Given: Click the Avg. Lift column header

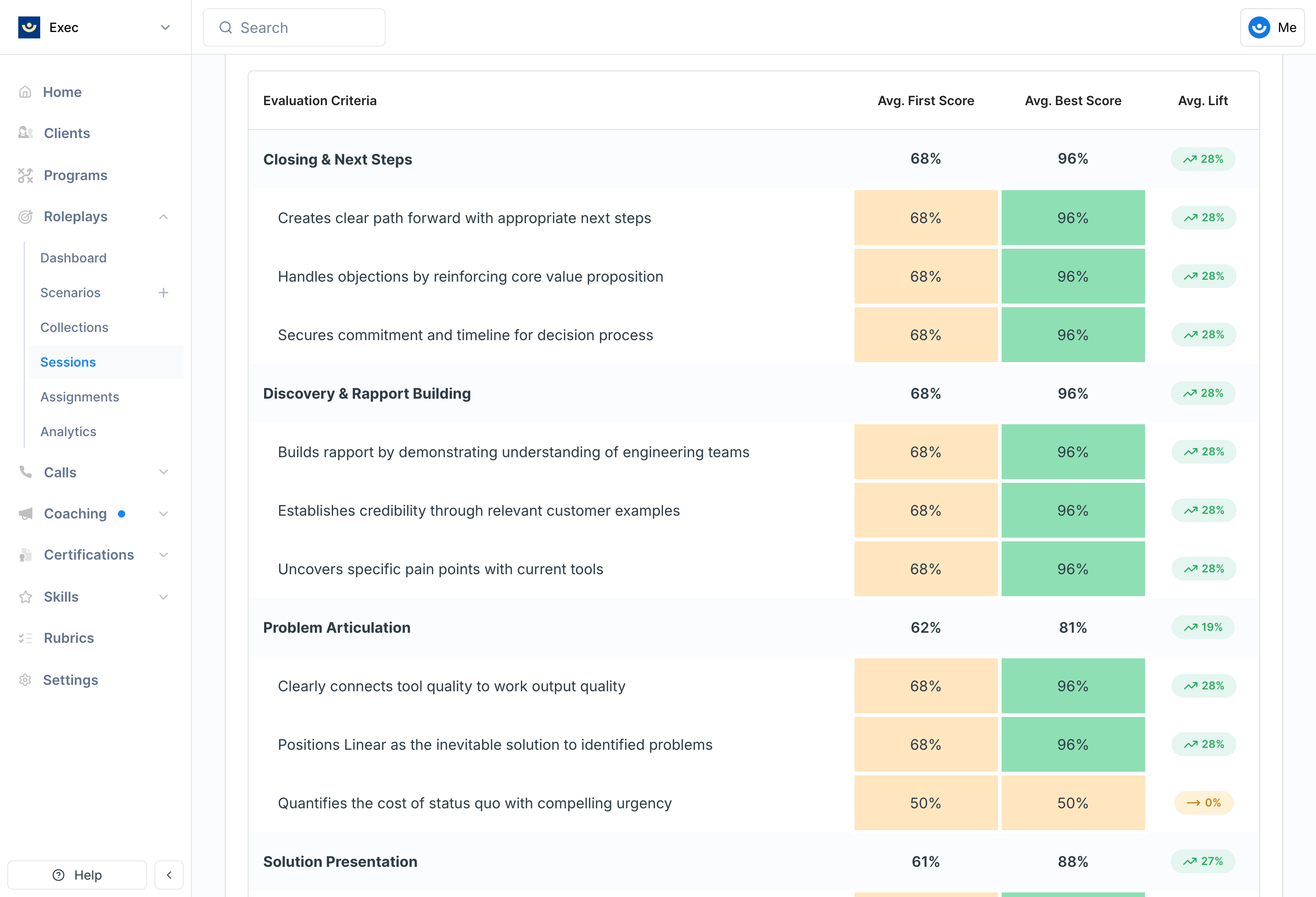Looking at the screenshot, I should click(1203, 100).
